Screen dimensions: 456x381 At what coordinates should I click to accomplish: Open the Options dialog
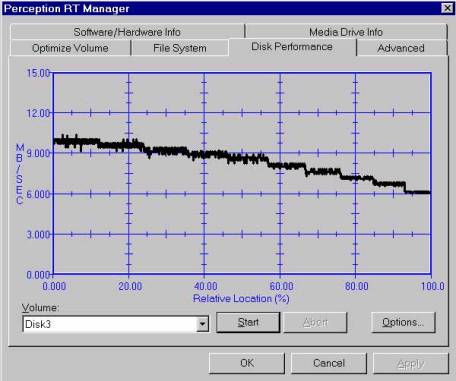point(403,322)
